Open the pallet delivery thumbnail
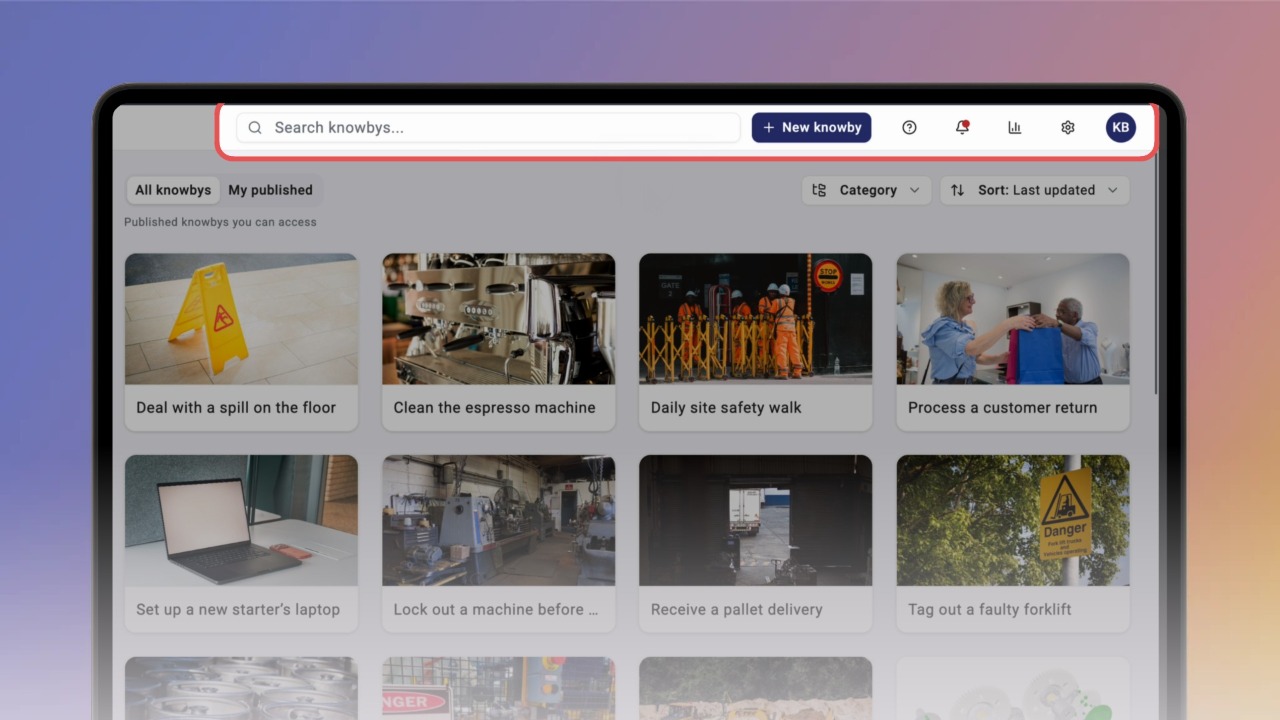This screenshot has width=1280, height=720. [x=755, y=521]
